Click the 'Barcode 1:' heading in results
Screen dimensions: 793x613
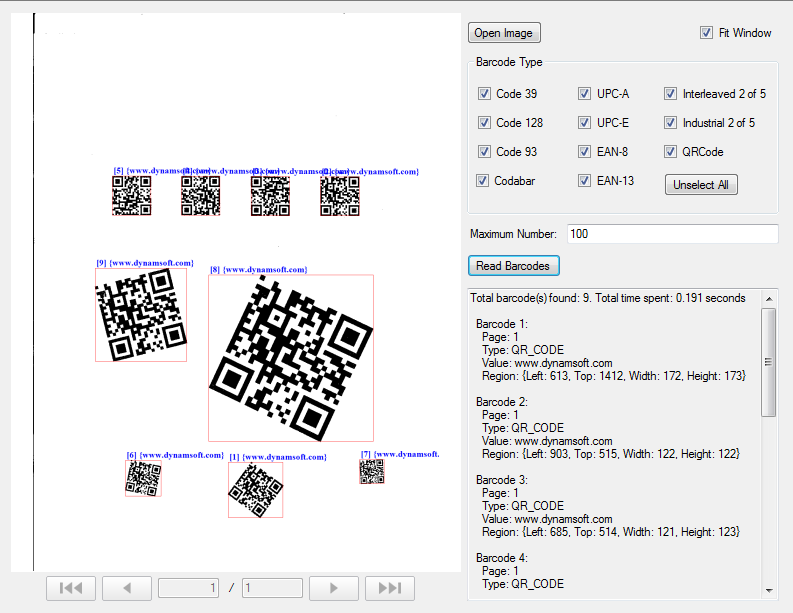tap(502, 324)
